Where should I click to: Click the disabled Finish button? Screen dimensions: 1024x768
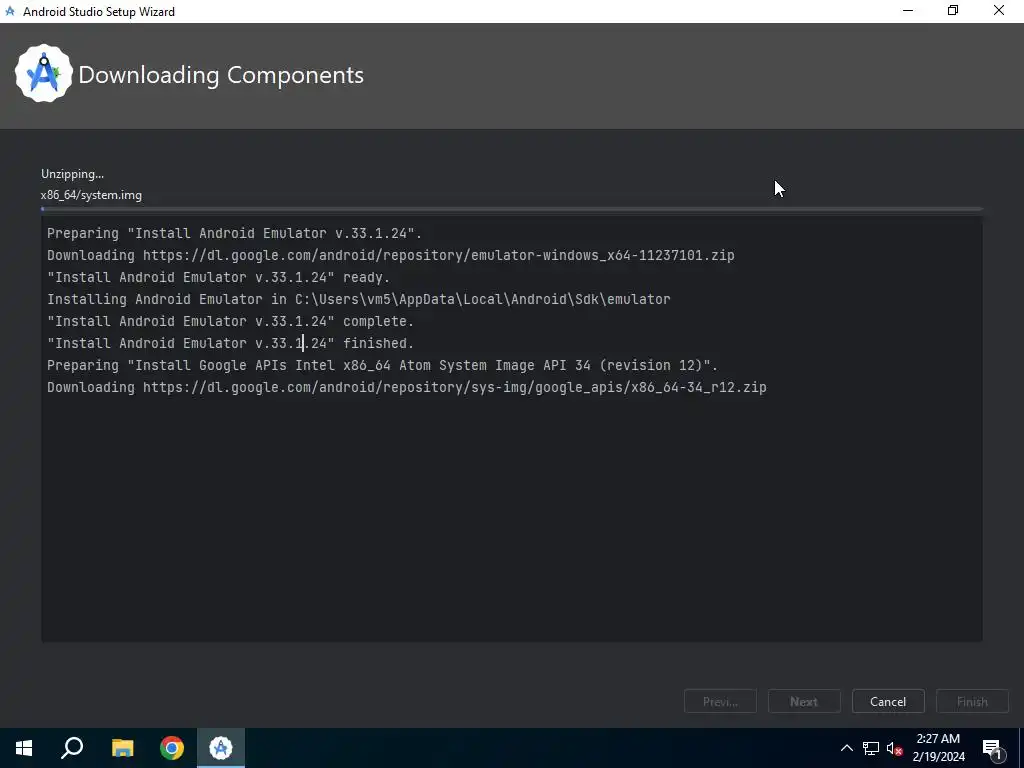(x=972, y=701)
